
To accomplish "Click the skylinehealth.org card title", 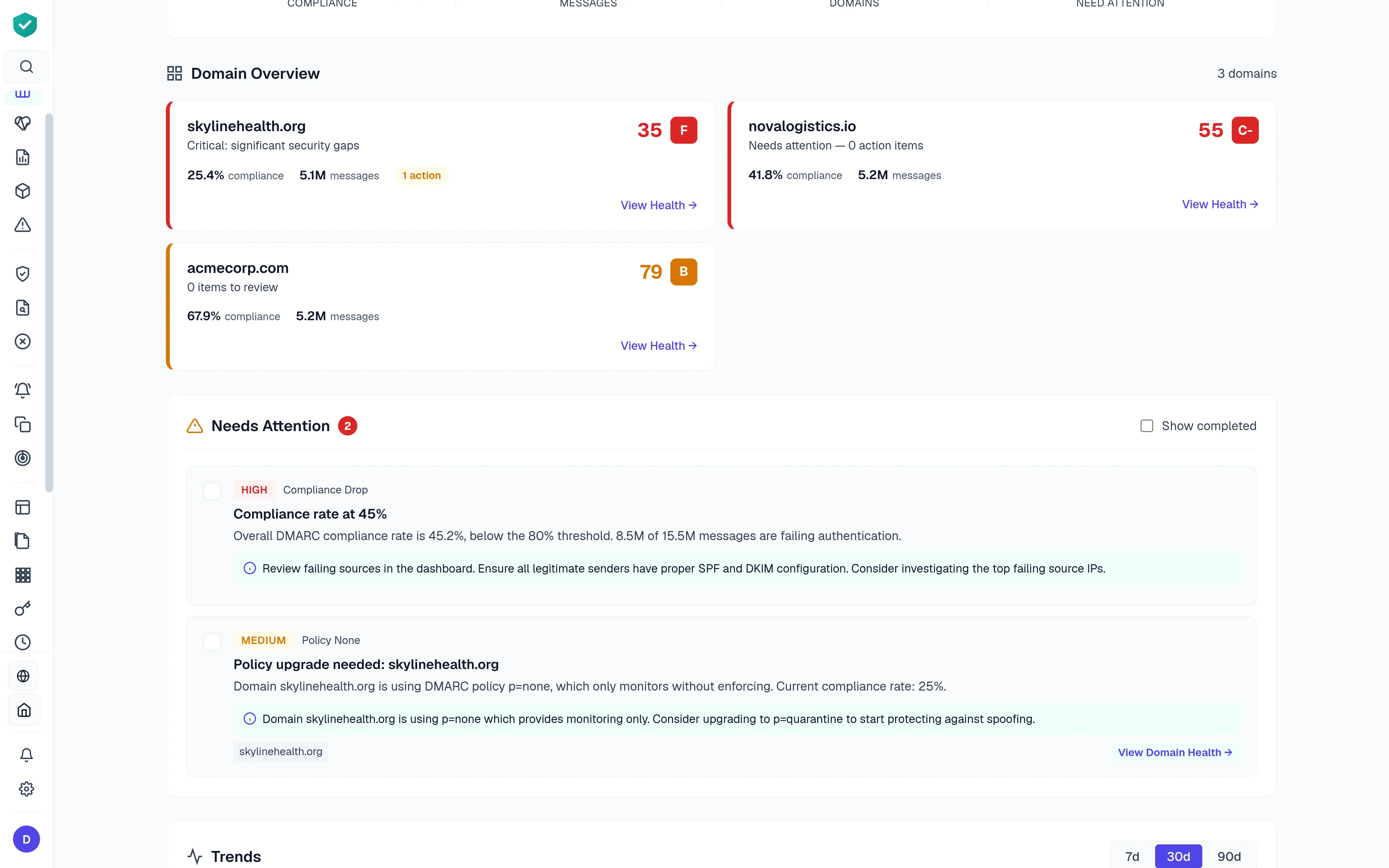I will pos(246,126).
